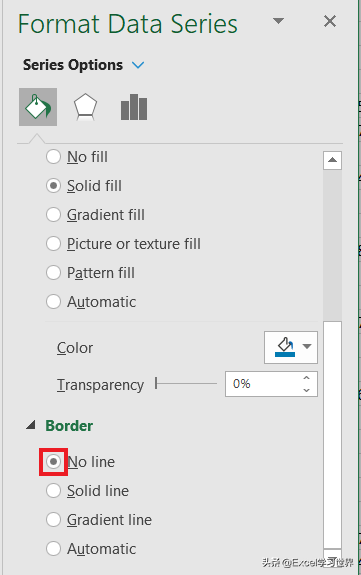The height and width of the screenshot is (575, 361).
Task: Decrease transparency with the down spinner
Action: pos(306,390)
